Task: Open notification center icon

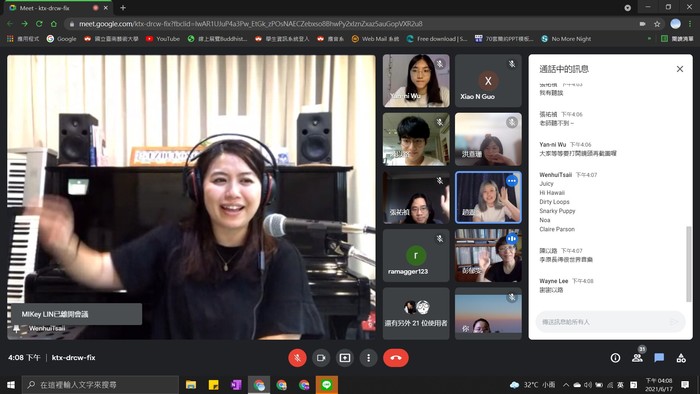Action: pyautogui.click(x=685, y=385)
